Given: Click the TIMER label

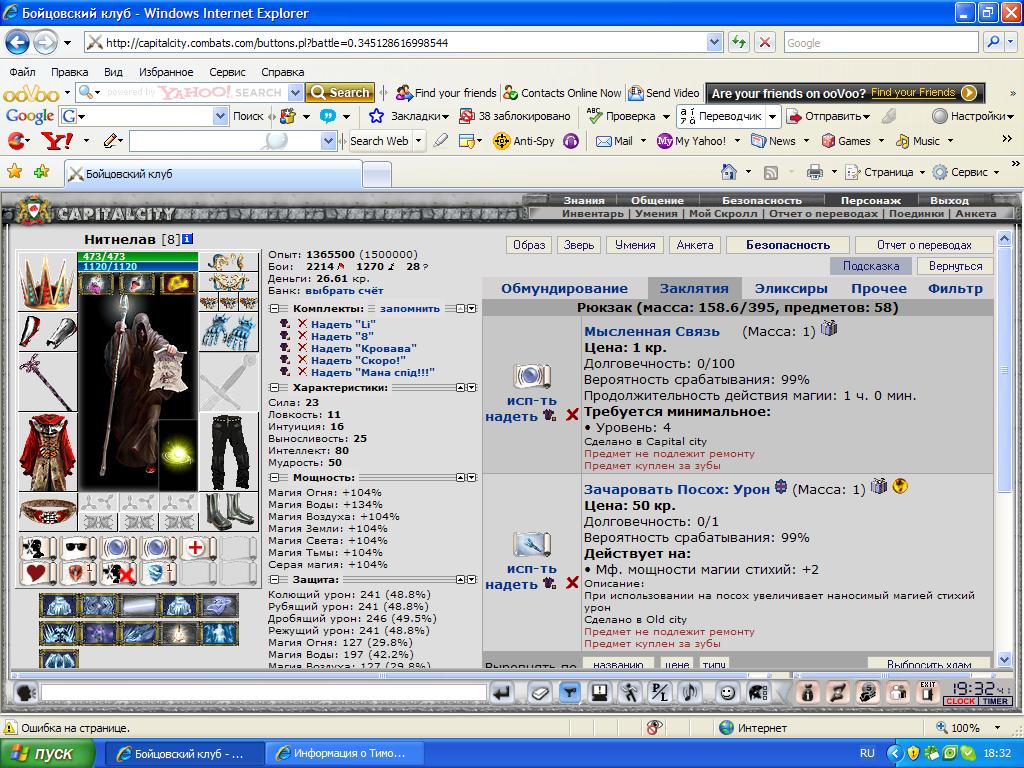Looking at the screenshot, I should 995,701.
